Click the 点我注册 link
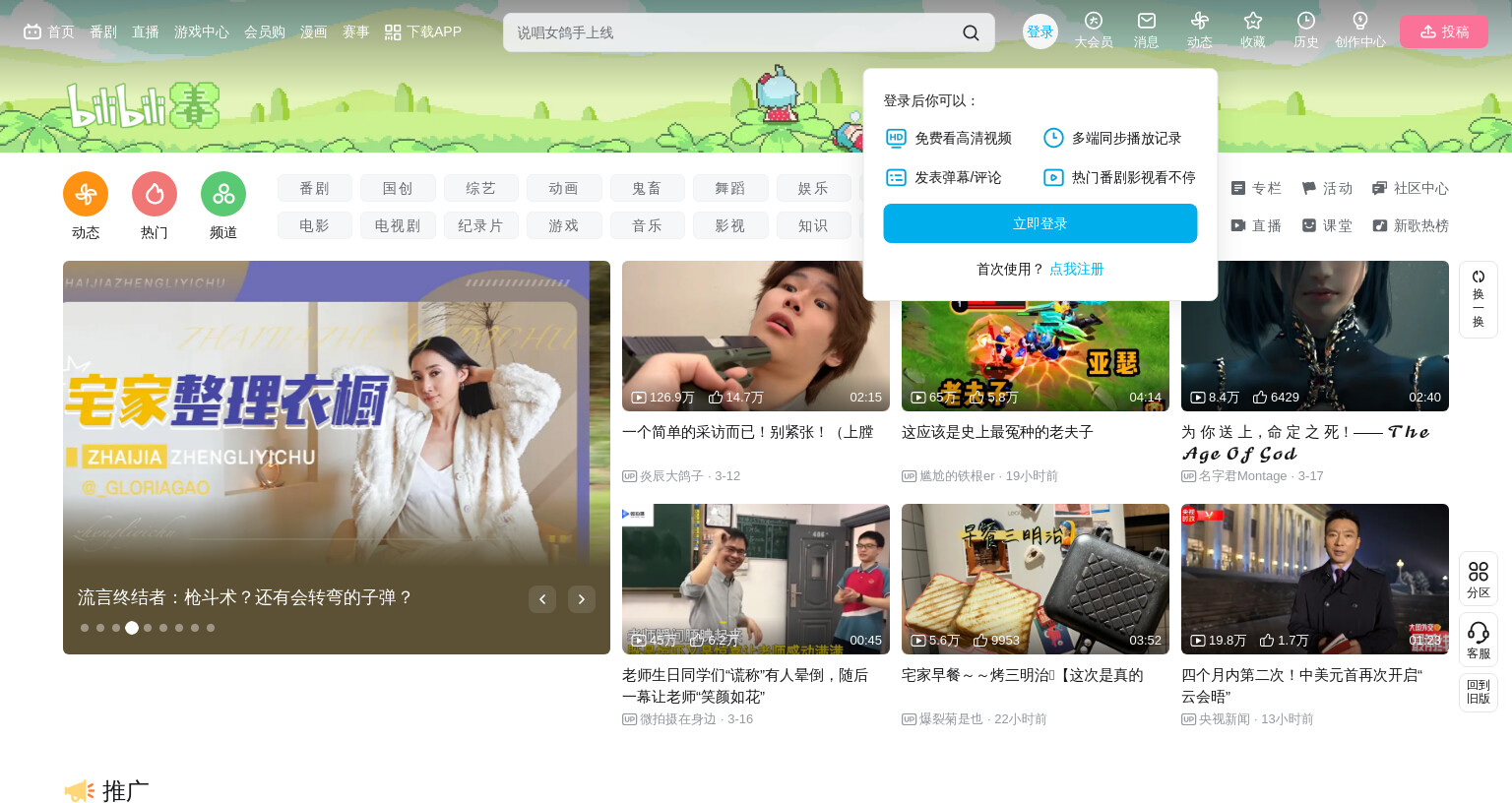The height and width of the screenshot is (803, 1512). (1077, 269)
